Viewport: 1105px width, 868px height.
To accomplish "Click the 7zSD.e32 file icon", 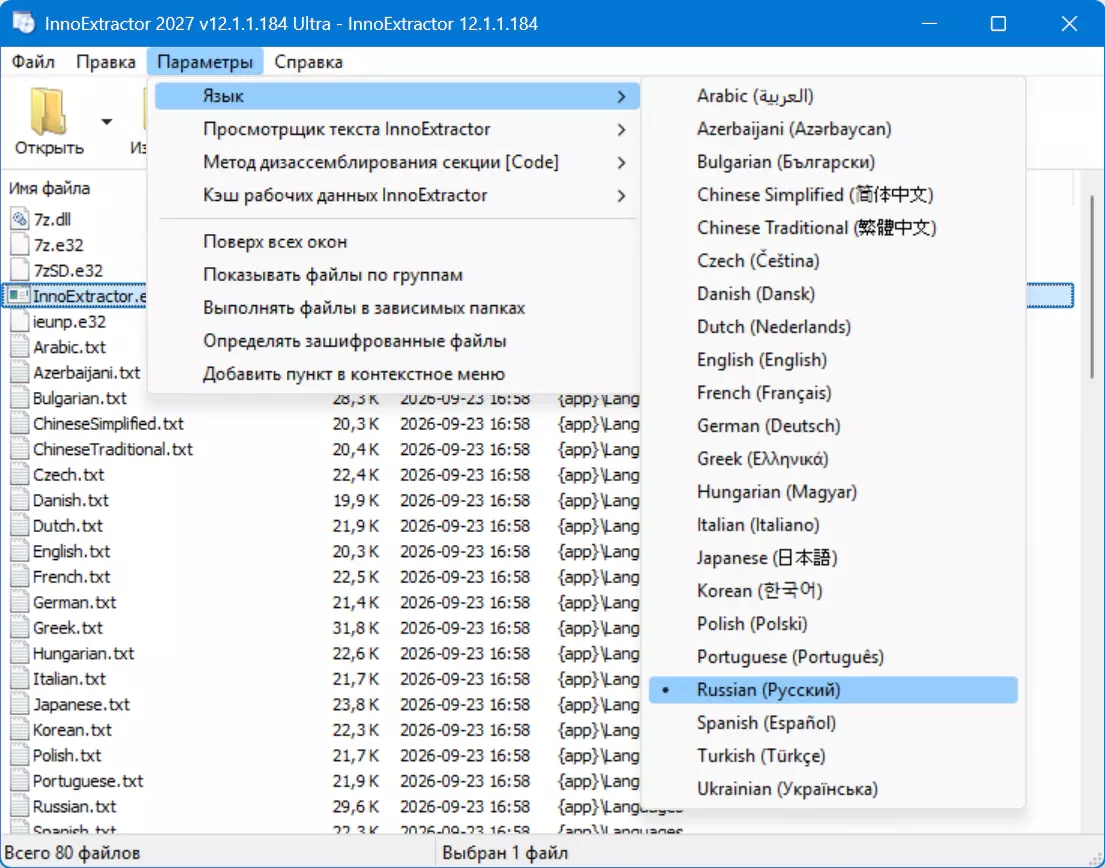I will (20, 270).
